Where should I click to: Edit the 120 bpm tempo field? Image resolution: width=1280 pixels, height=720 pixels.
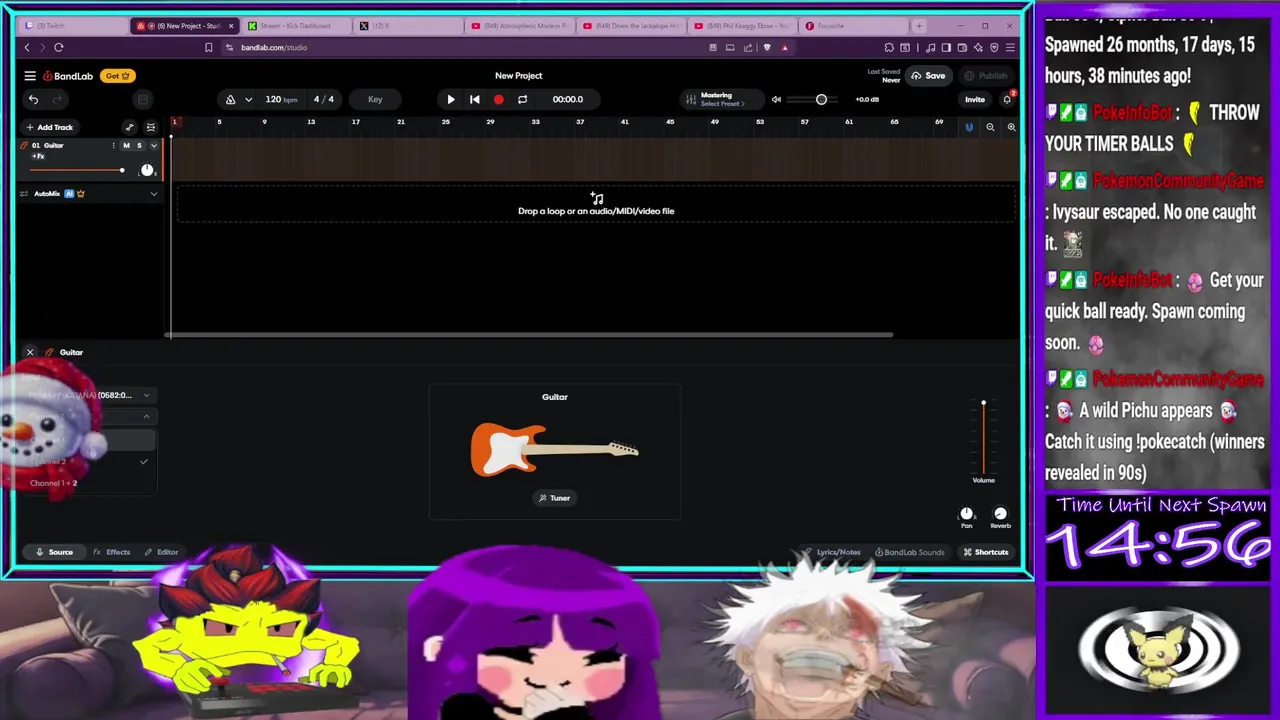coord(281,99)
